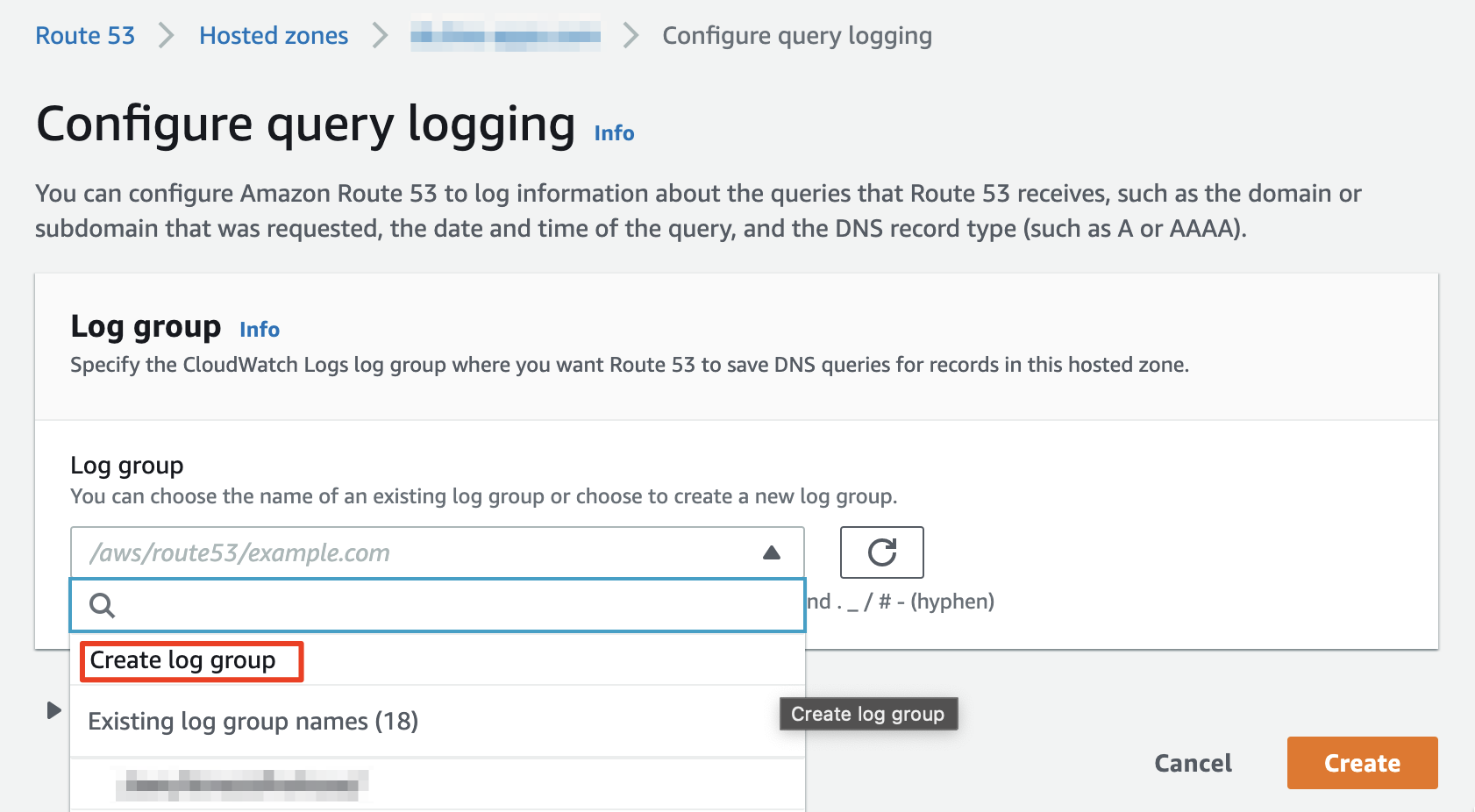Viewport: 1475px width, 812px height.
Task: Open the blurred hosted zone breadcrumb
Action: (x=506, y=36)
